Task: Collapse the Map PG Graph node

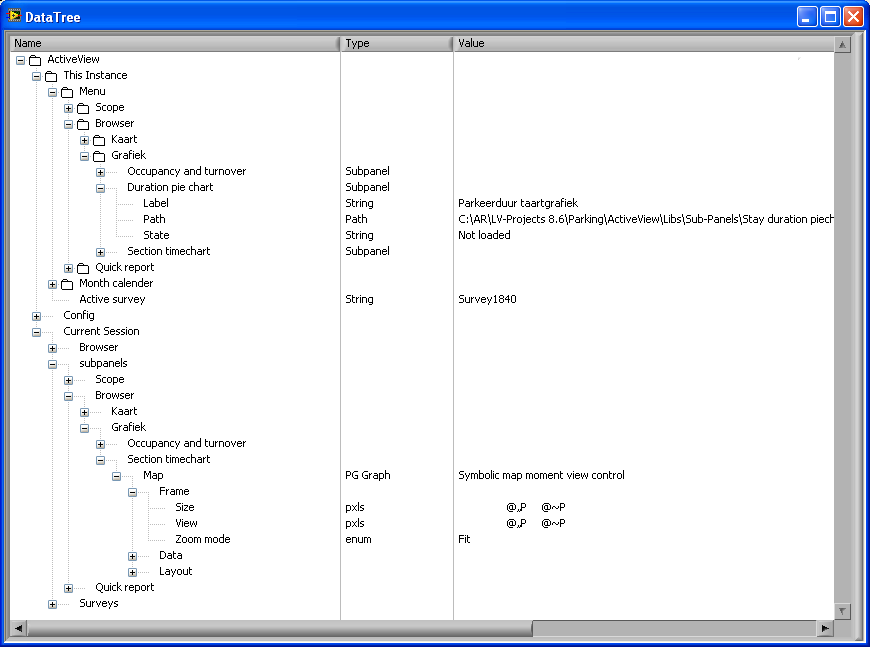Action: pyautogui.click(x=117, y=477)
